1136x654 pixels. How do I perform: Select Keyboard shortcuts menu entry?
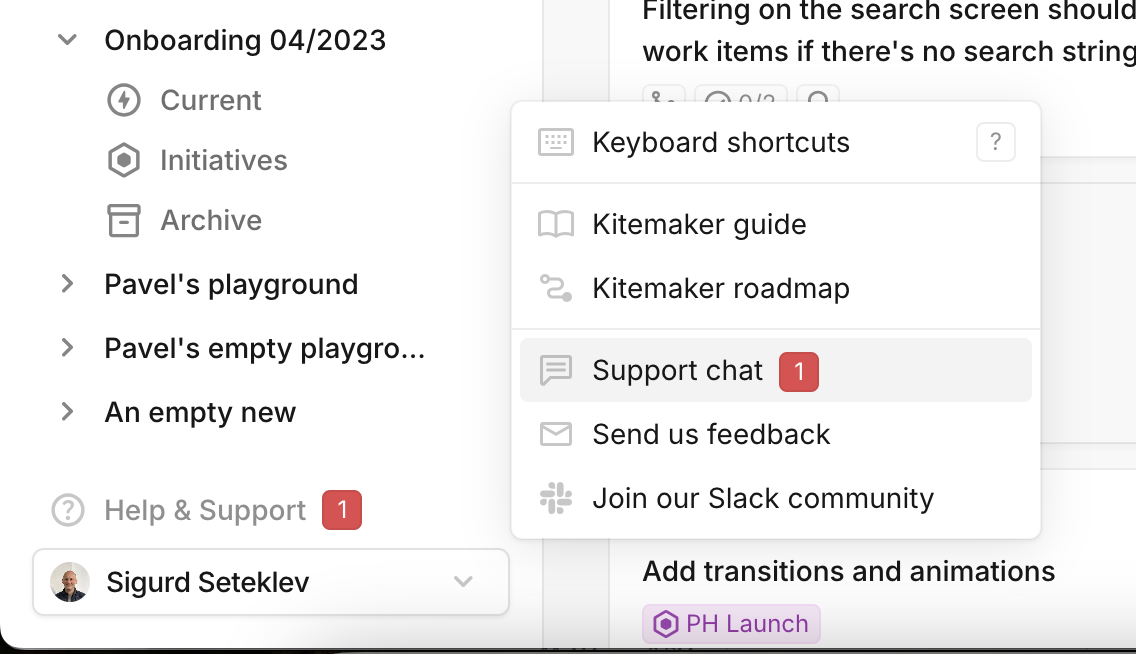coord(720,142)
